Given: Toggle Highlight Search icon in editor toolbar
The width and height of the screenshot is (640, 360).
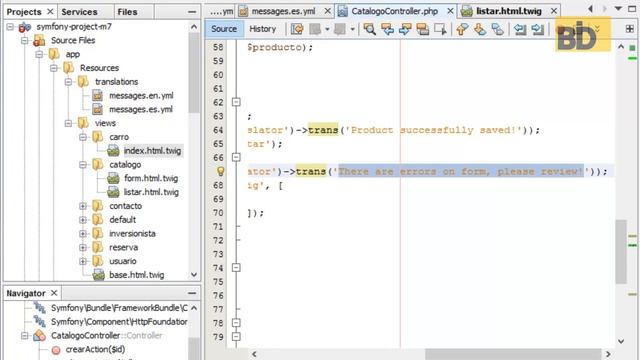Looking at the screenshot, I should (x=422, y=29).
